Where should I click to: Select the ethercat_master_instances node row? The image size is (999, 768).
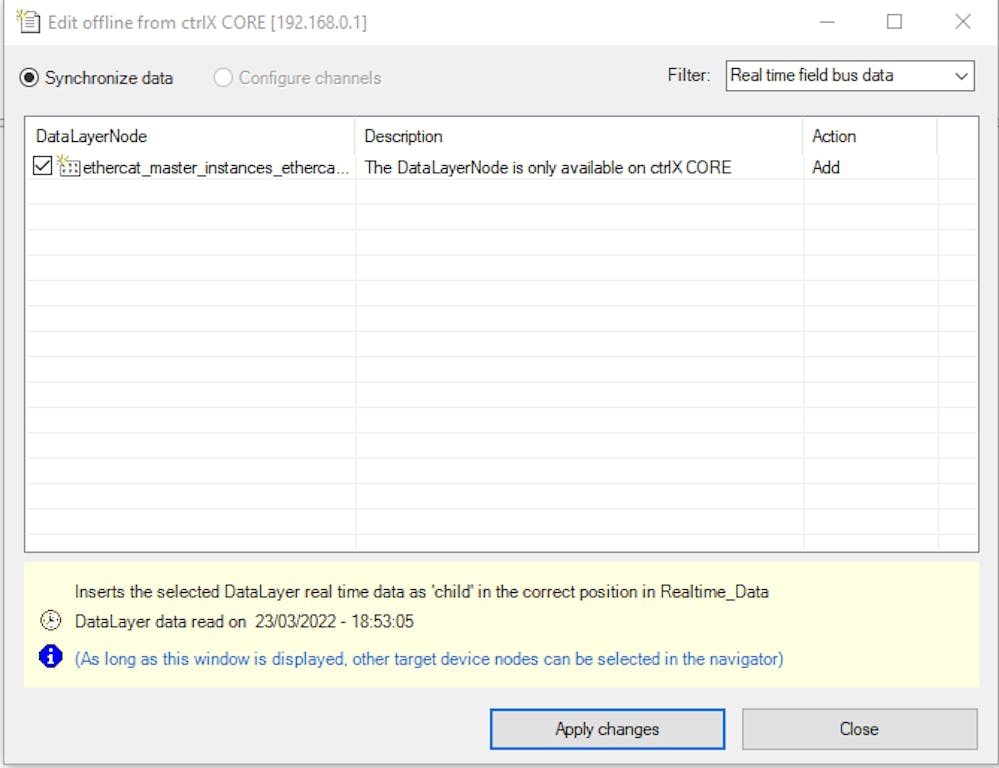[x=216, y=168]
